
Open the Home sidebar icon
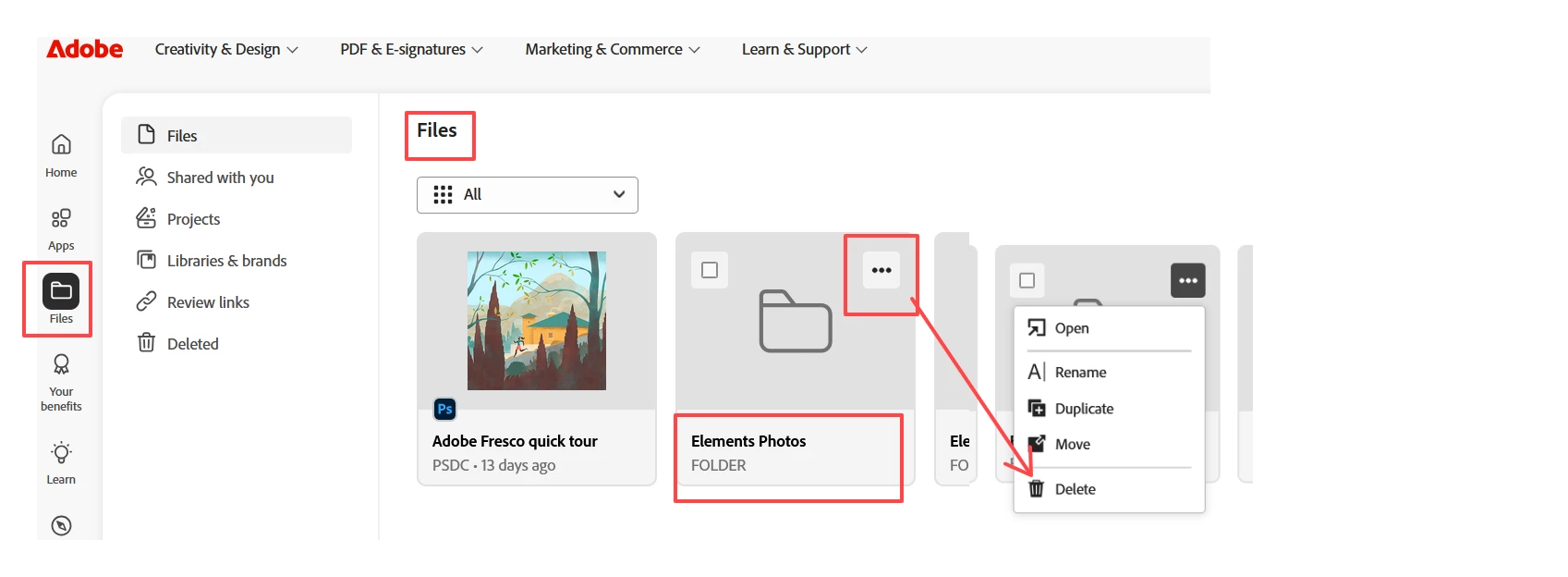[x=61, y=144]
